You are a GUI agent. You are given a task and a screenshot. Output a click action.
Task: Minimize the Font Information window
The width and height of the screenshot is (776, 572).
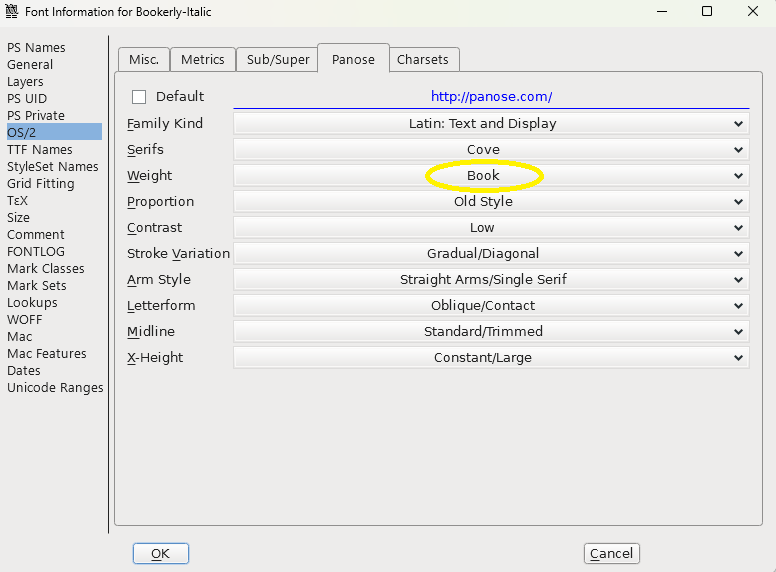pyautogui.click(x=662, y=11)
